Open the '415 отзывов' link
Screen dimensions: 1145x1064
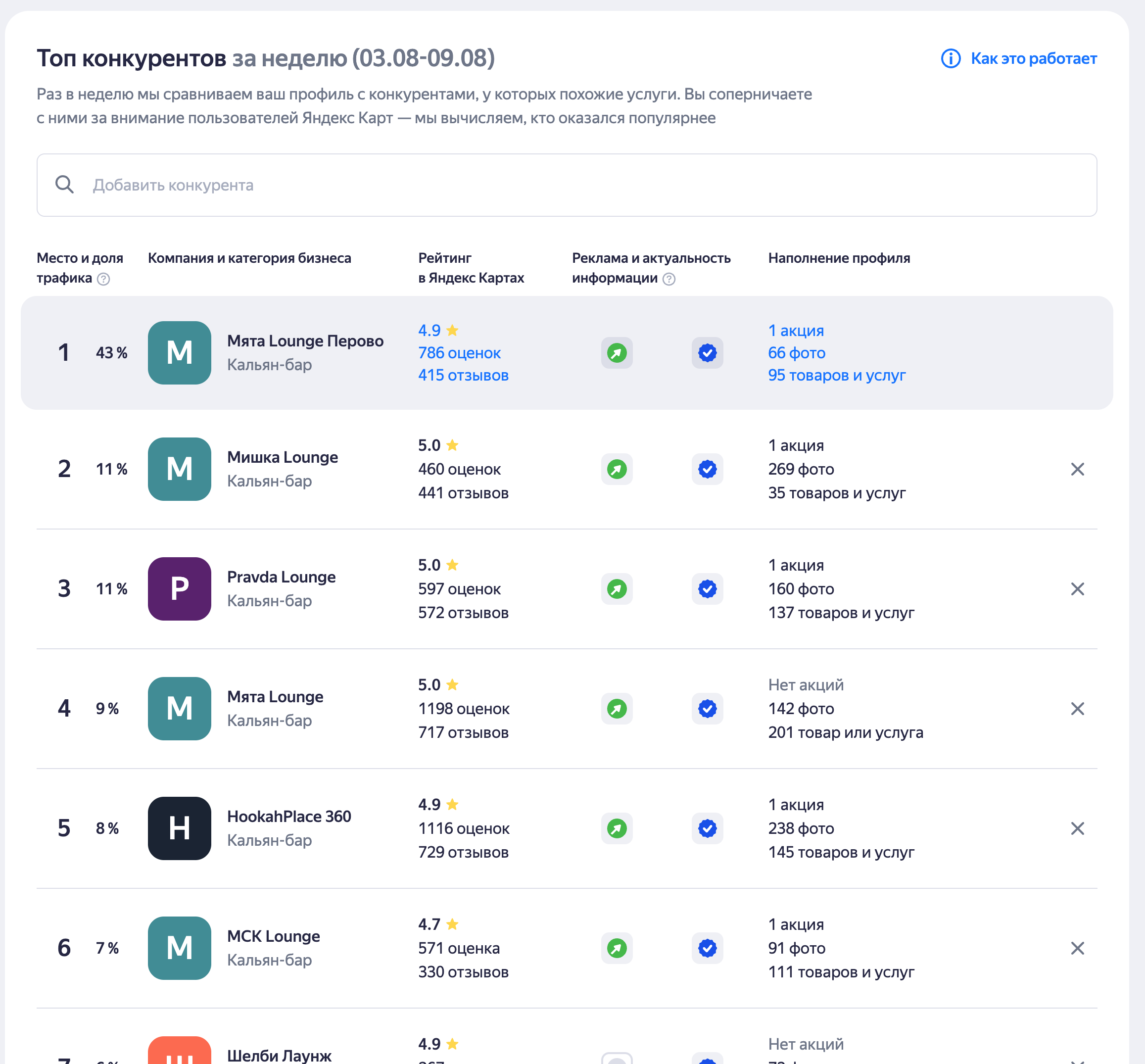tap(464, 376)
